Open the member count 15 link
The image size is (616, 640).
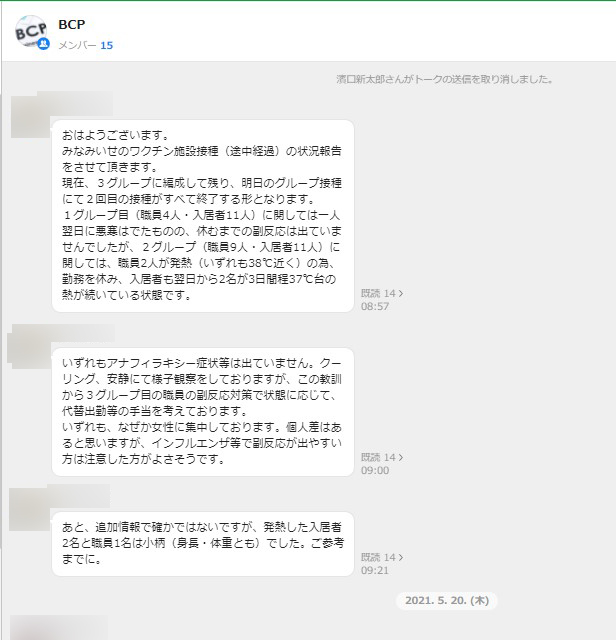click(107, 45)
